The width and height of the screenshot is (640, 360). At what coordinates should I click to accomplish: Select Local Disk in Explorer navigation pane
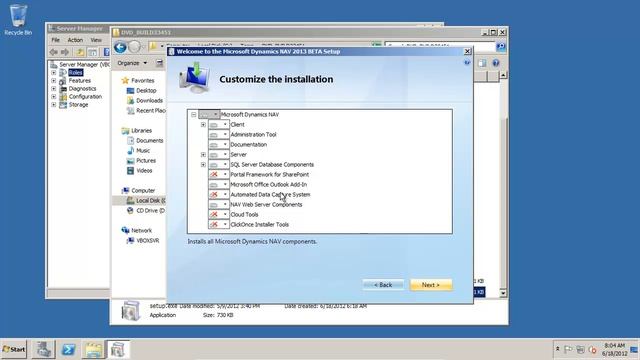[x=146, y=200]
